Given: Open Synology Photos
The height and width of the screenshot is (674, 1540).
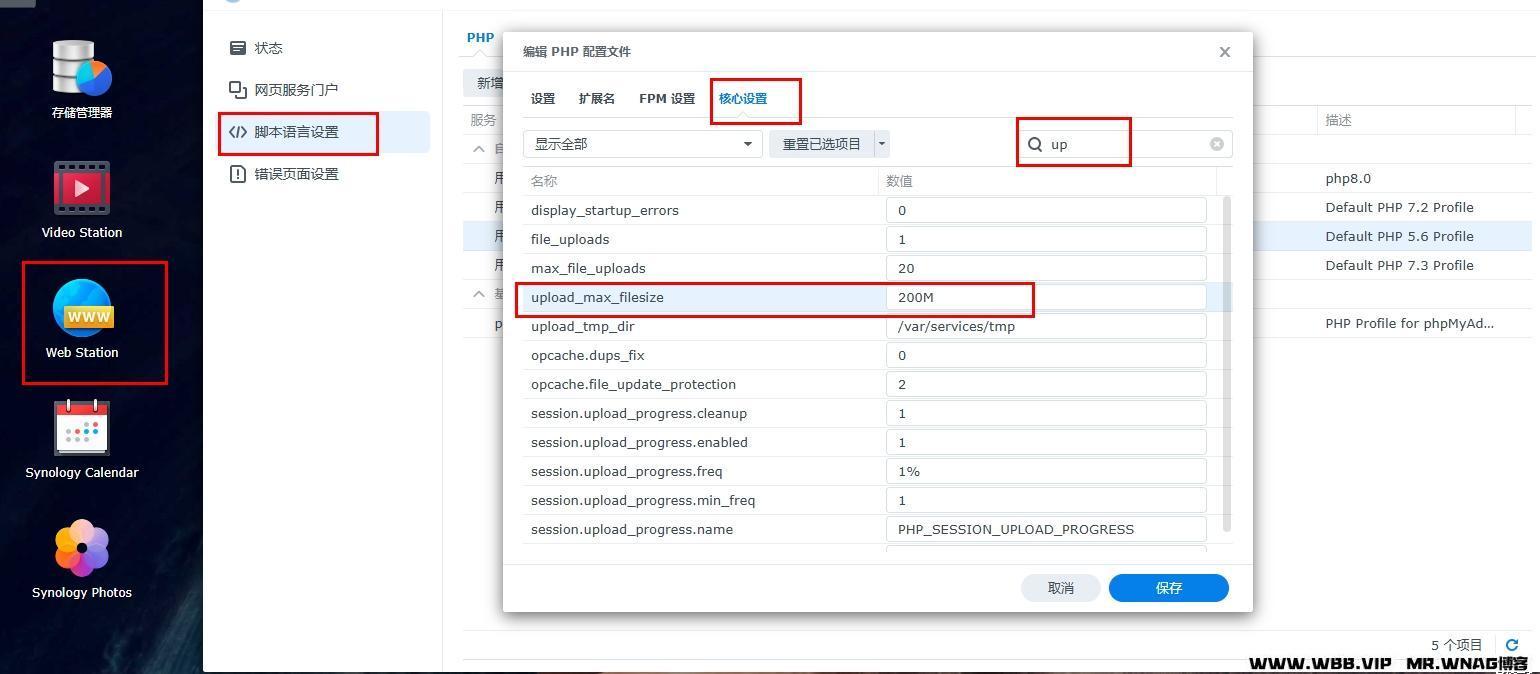Looking at the screenshot, I should 82,560.
